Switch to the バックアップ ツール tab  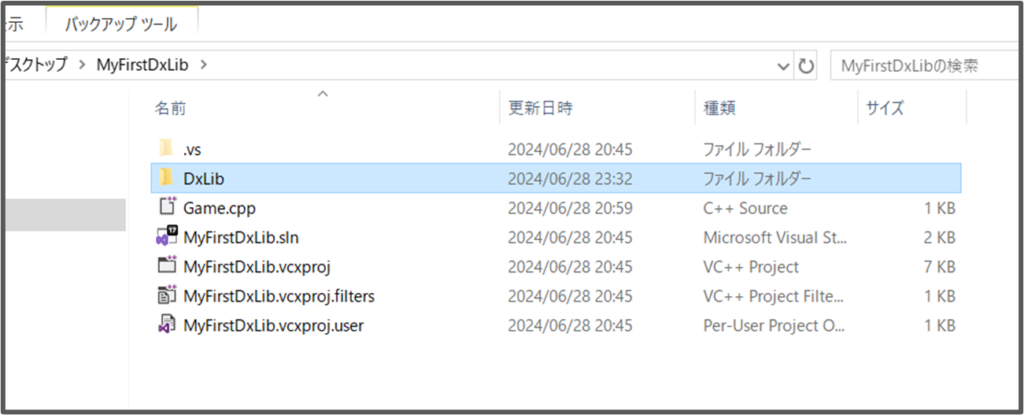[x=121, y=21]
